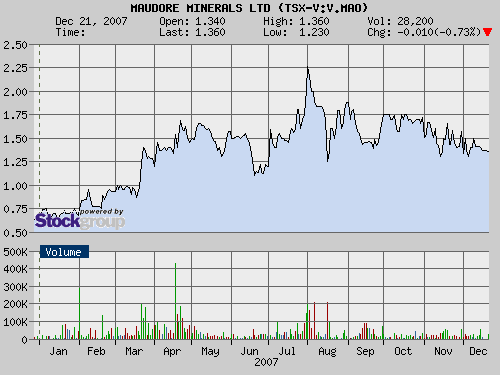The image size is (500, 375).
Task: Click the Feb month label
Action: click(x=96, y=351)
